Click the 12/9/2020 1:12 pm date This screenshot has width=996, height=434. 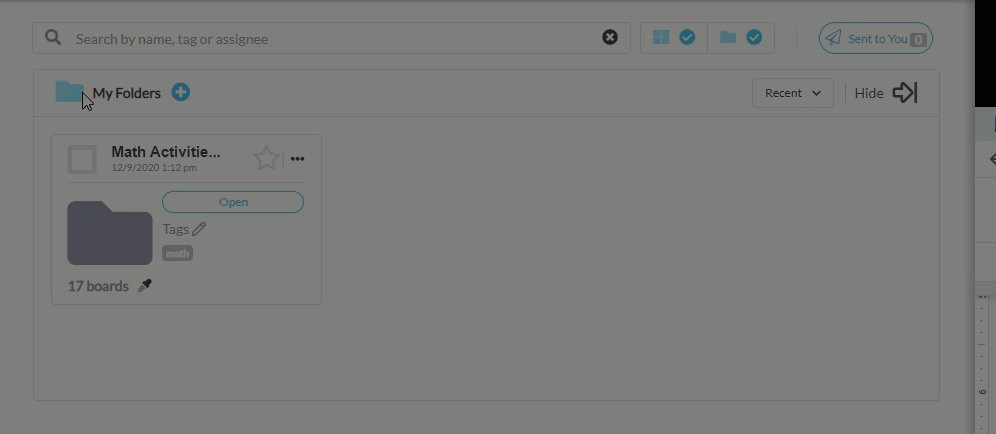[x=154, y=168]
